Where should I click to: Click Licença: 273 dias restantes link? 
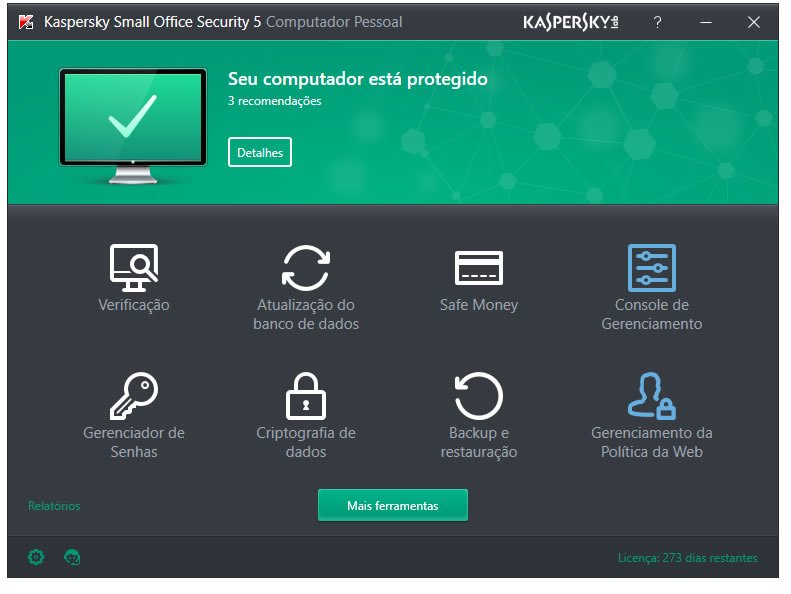[x=688, y=558]
